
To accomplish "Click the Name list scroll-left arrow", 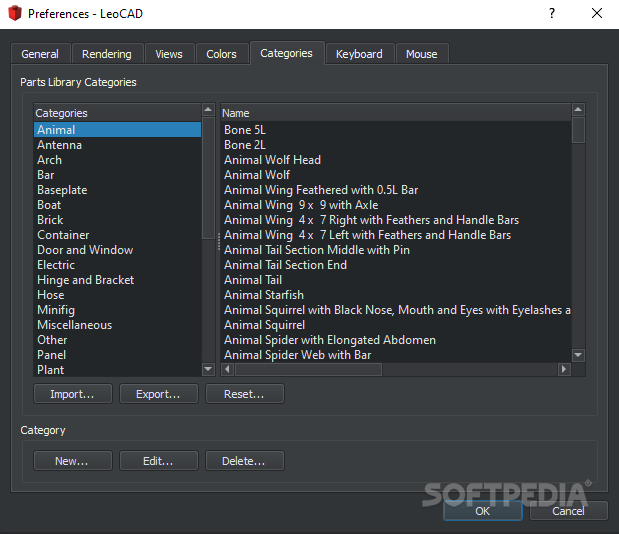I will pyautogui.click(x=227, y=369).
